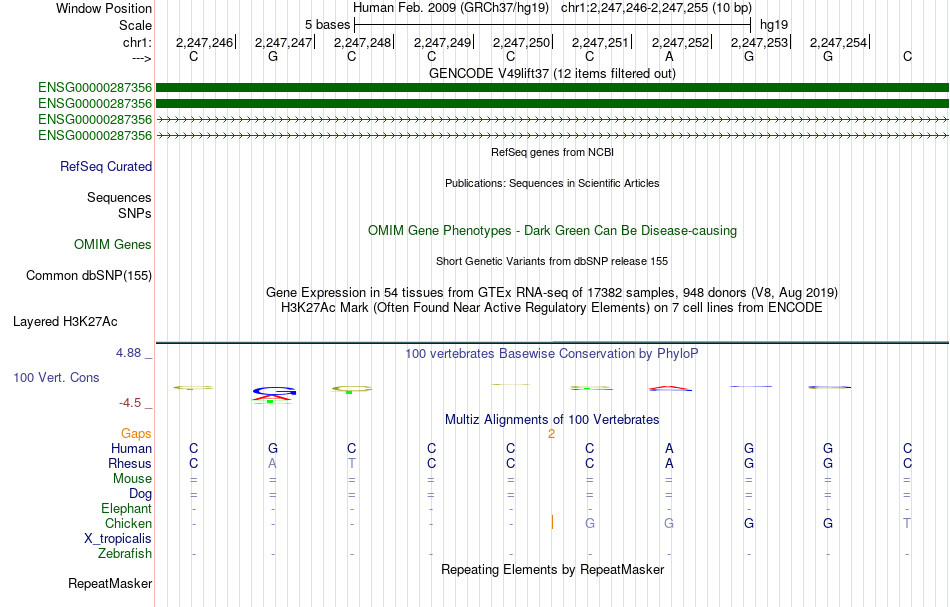This screenshot has width=950, height=607.
Task: Click Short Genetic Variants from dbSNP title
Action: click(x=552, y=261)
